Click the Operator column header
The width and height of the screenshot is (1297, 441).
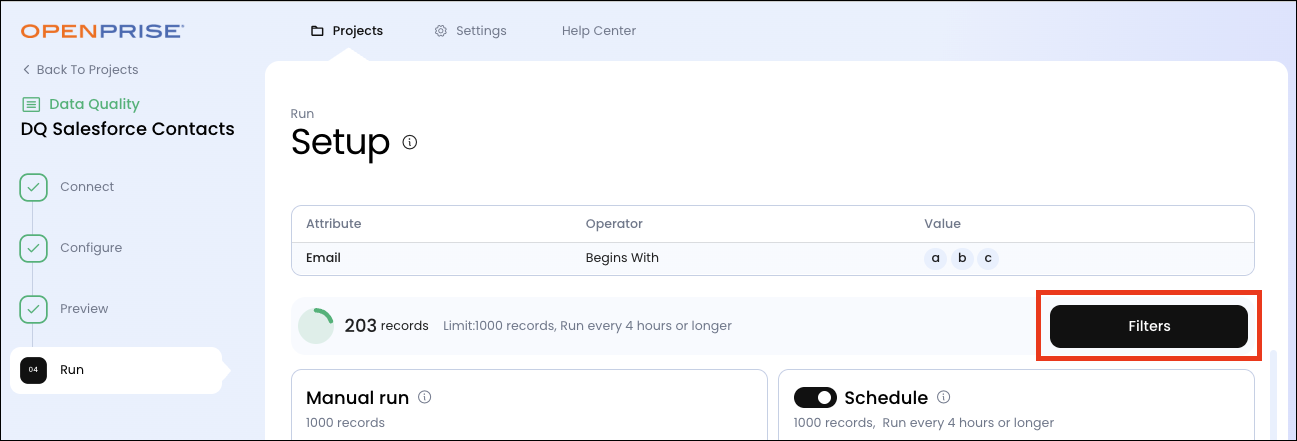[614, 224]
